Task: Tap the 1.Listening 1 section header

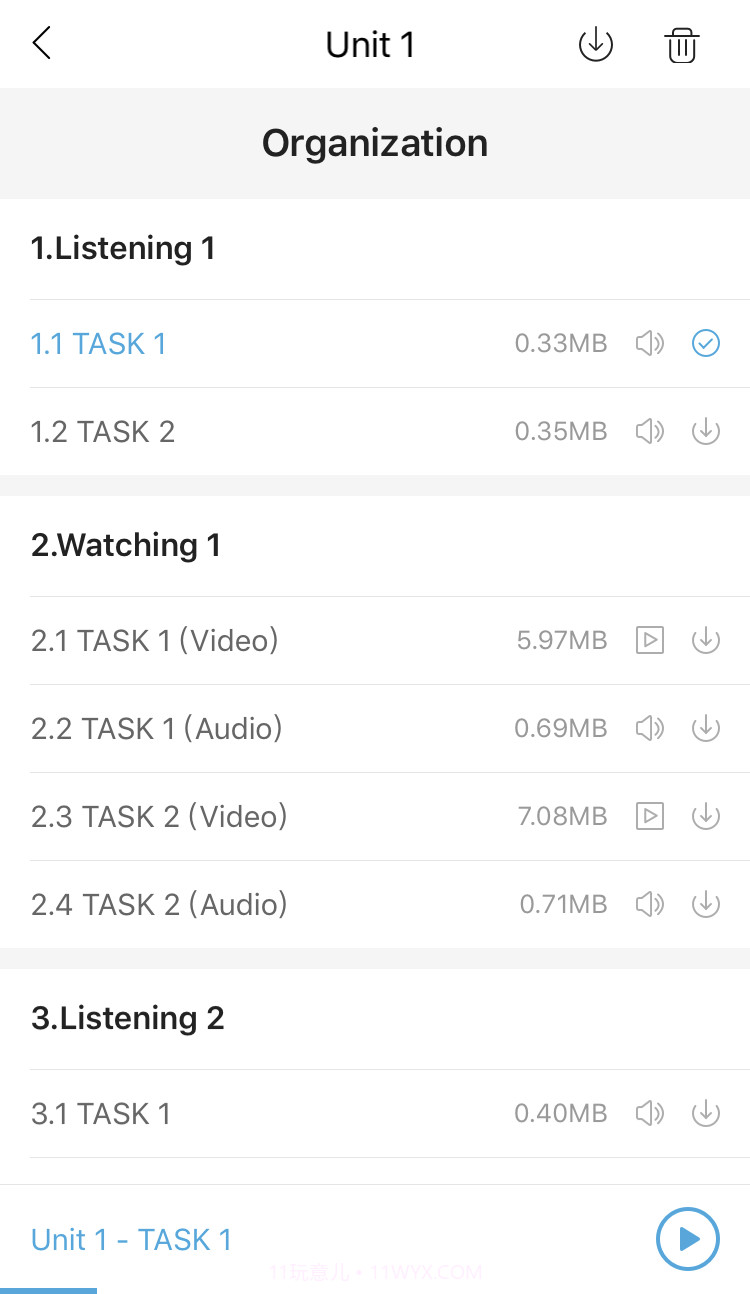Action: tap(123, 248)
